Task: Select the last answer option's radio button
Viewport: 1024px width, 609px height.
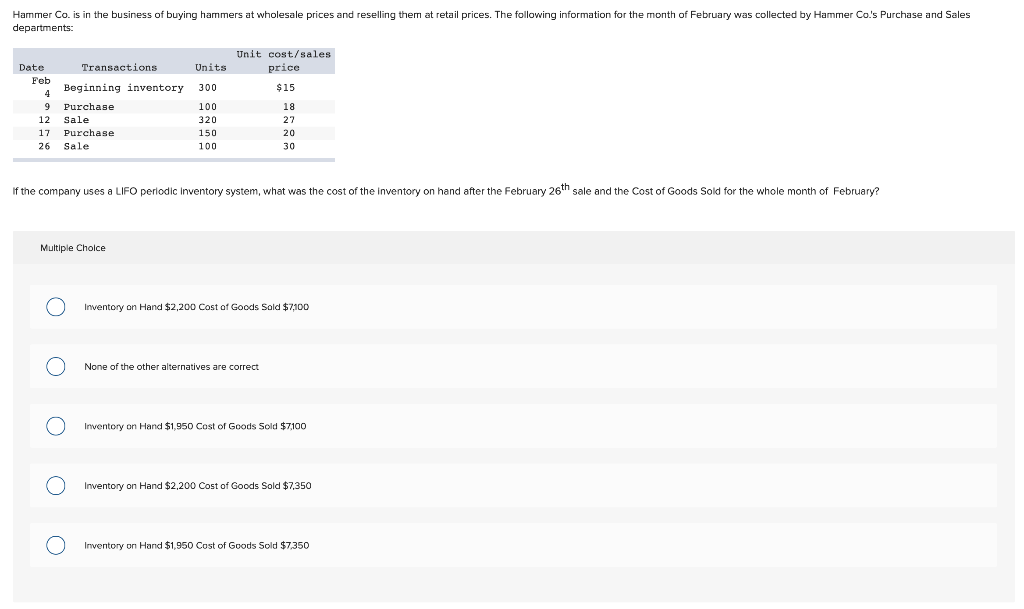Action: [x=56, y=545]
